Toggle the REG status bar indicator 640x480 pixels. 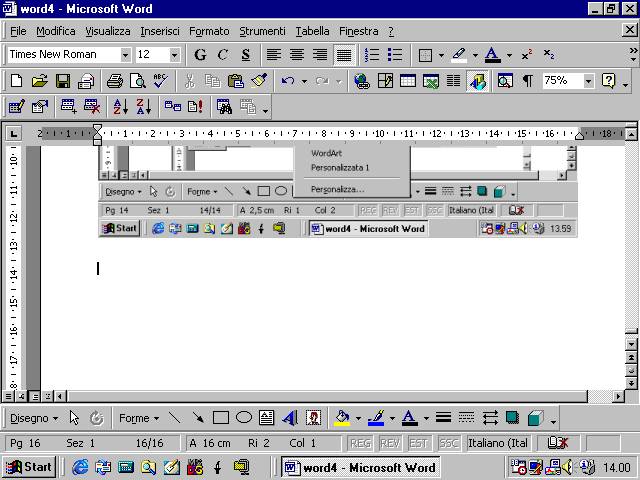[360, 443]
